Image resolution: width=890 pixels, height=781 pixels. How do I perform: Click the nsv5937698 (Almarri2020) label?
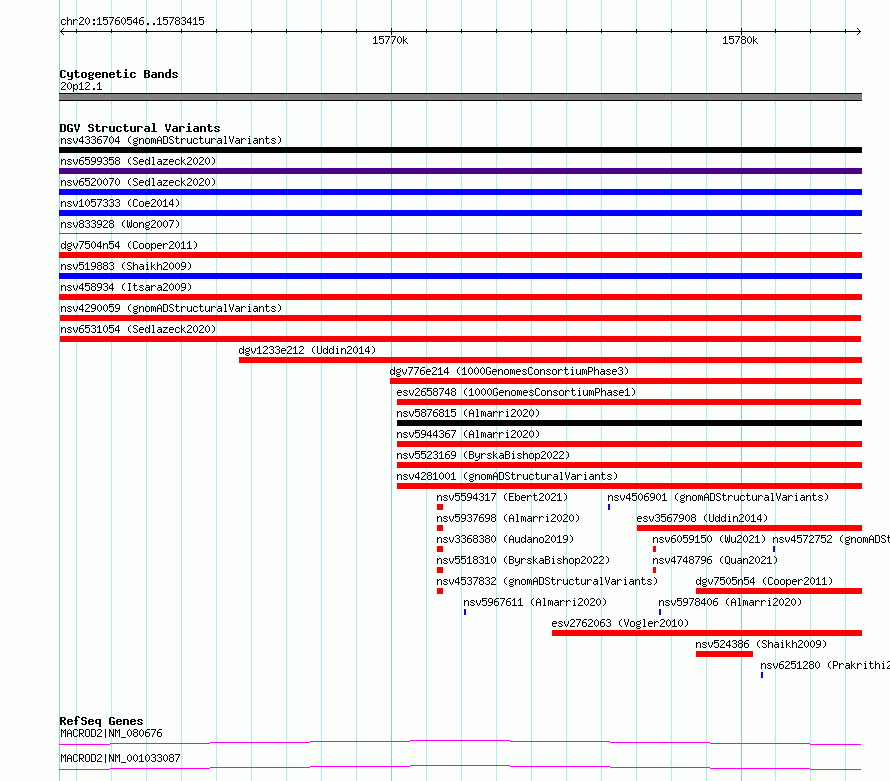pyautogui.click(x=508, y=518)
